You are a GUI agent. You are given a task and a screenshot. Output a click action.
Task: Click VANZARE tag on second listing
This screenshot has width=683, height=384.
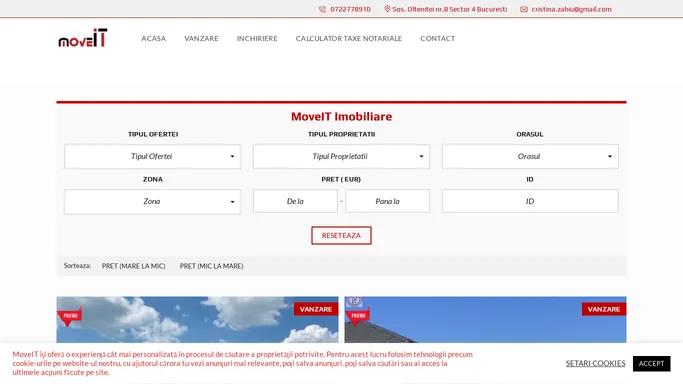point(604,309)
